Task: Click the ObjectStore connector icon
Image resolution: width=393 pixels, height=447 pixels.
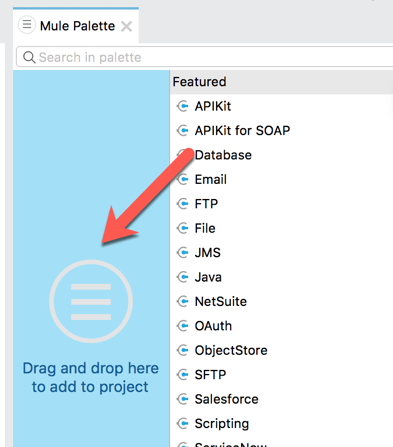Action: point(183,350)
